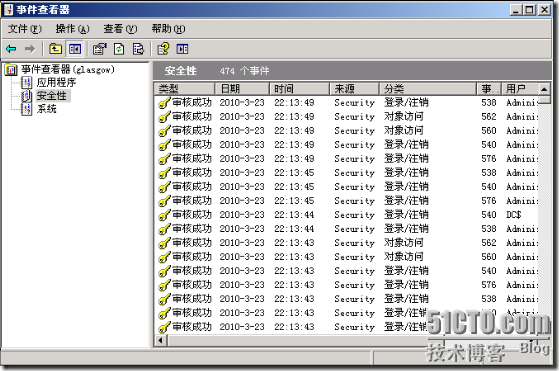The height and width of the screenshot is (371, 559).
Task: Click the Refresh toolbar icon
Action: click(x=119, y=49)
